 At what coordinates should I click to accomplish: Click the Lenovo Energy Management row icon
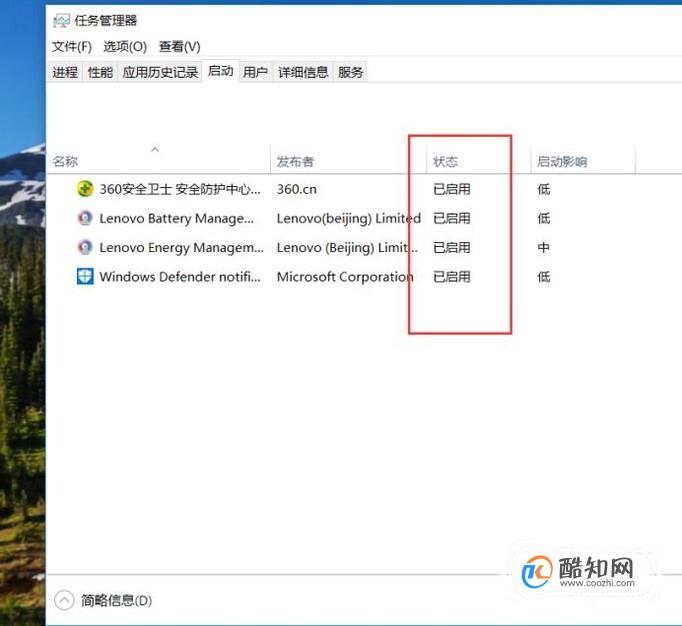pos(85,247)
